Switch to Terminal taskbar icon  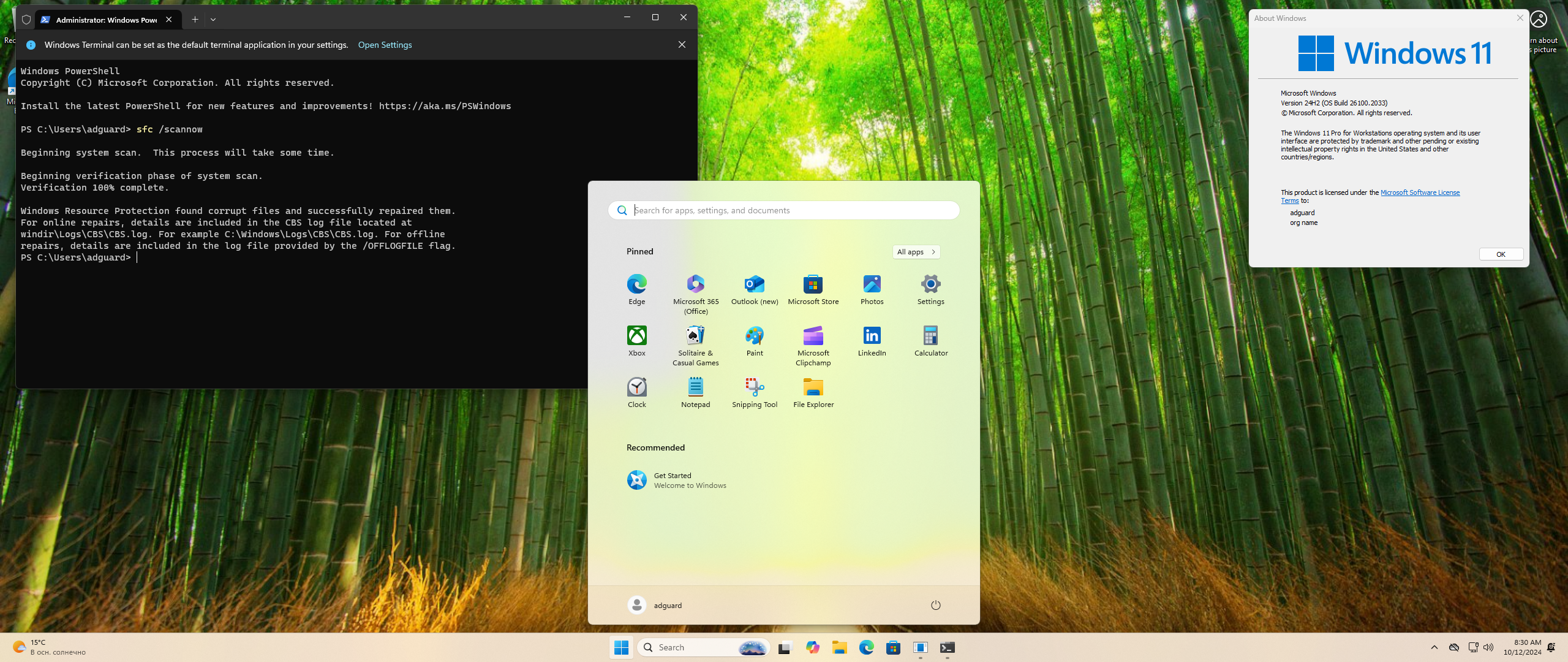[x=947, y=647]
